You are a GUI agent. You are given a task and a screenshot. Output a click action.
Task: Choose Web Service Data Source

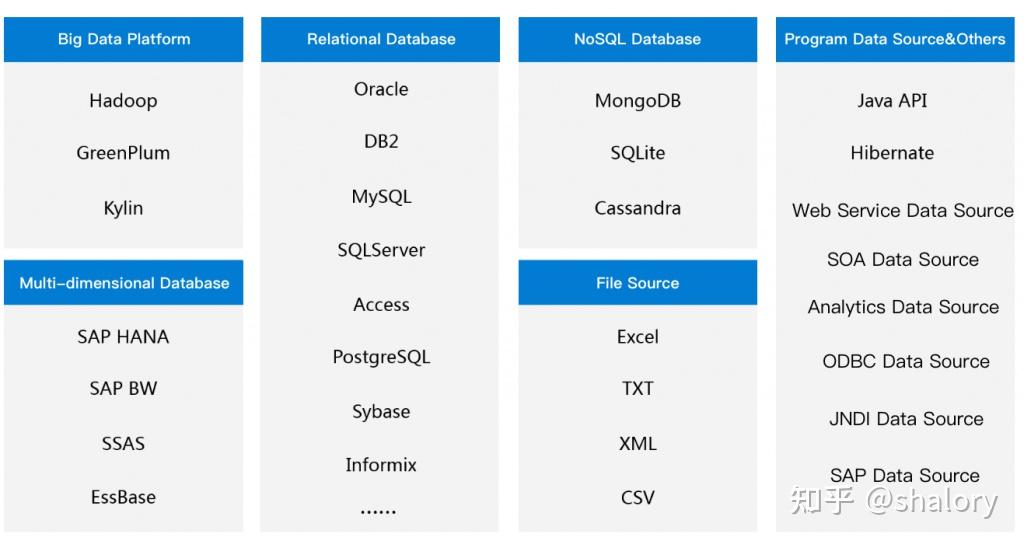903,210
